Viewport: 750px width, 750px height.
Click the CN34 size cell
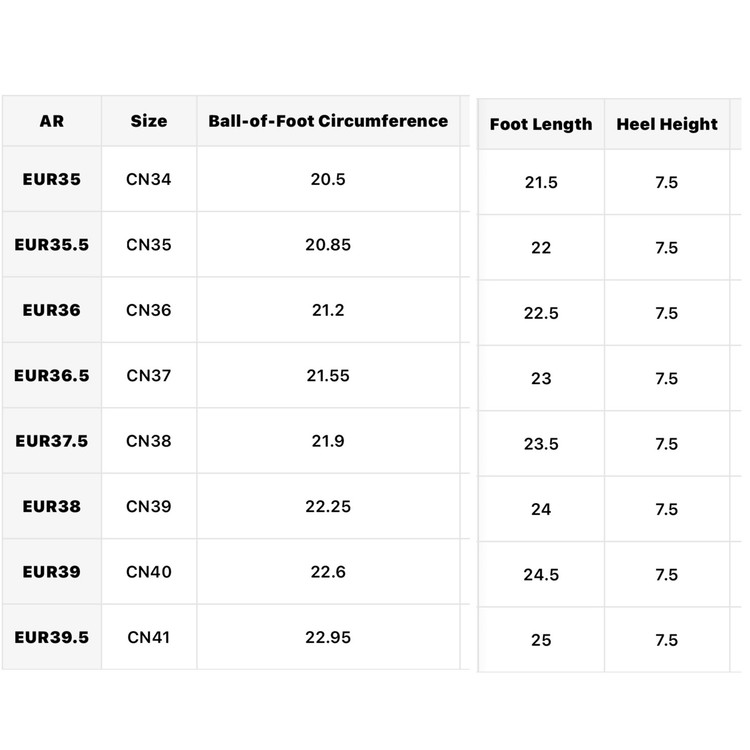[149, 179]
